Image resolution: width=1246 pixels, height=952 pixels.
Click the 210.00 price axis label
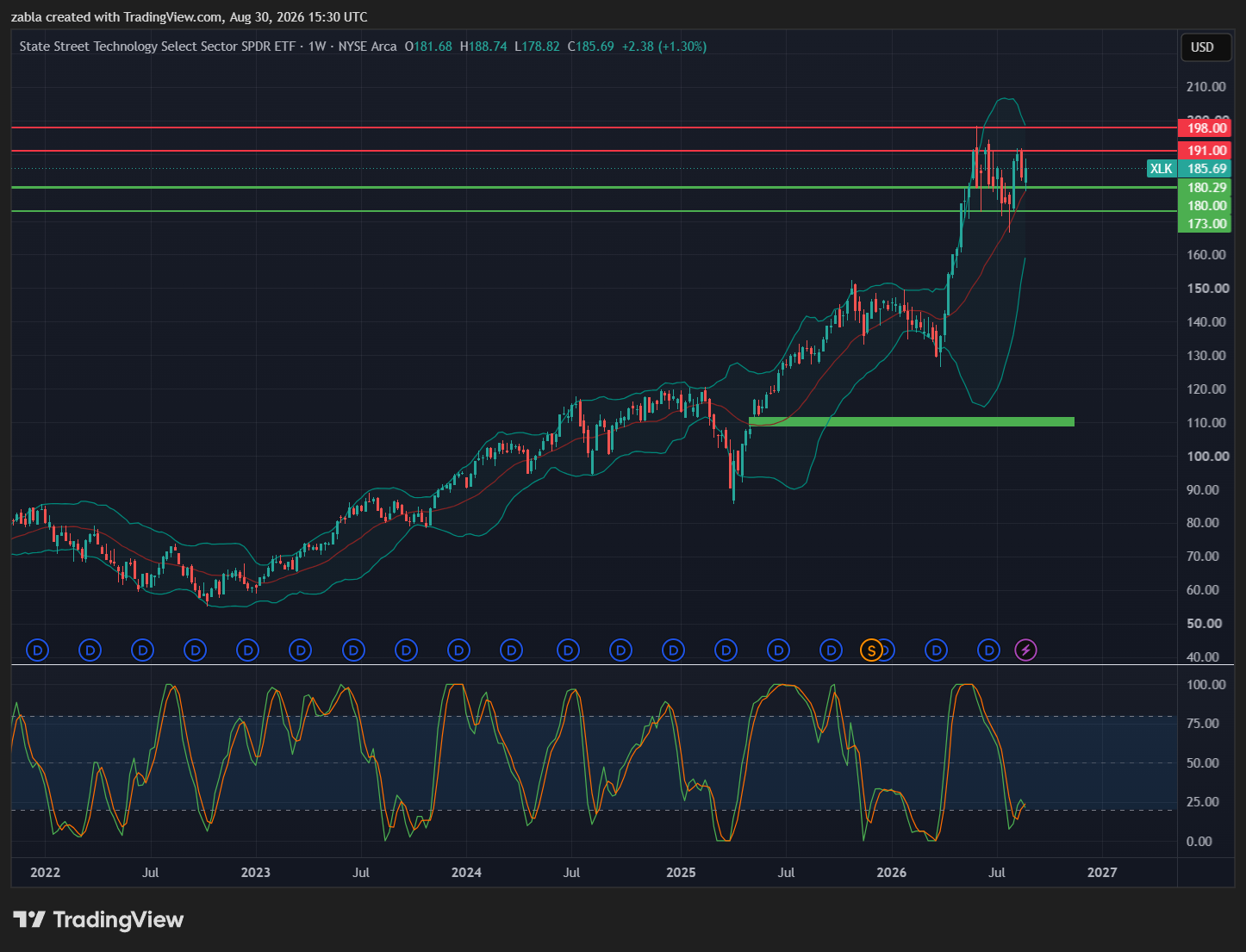(1206, 87)
